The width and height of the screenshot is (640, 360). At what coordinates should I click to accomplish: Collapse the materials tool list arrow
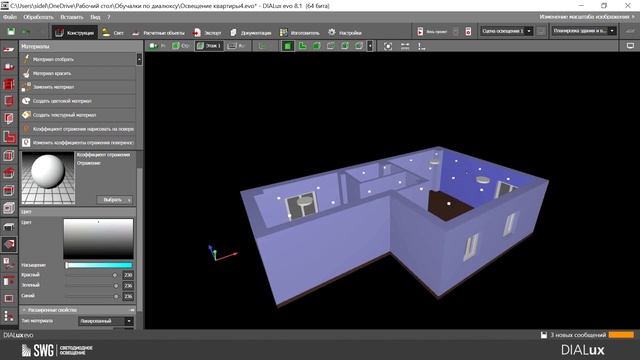(x=139, y=60)
